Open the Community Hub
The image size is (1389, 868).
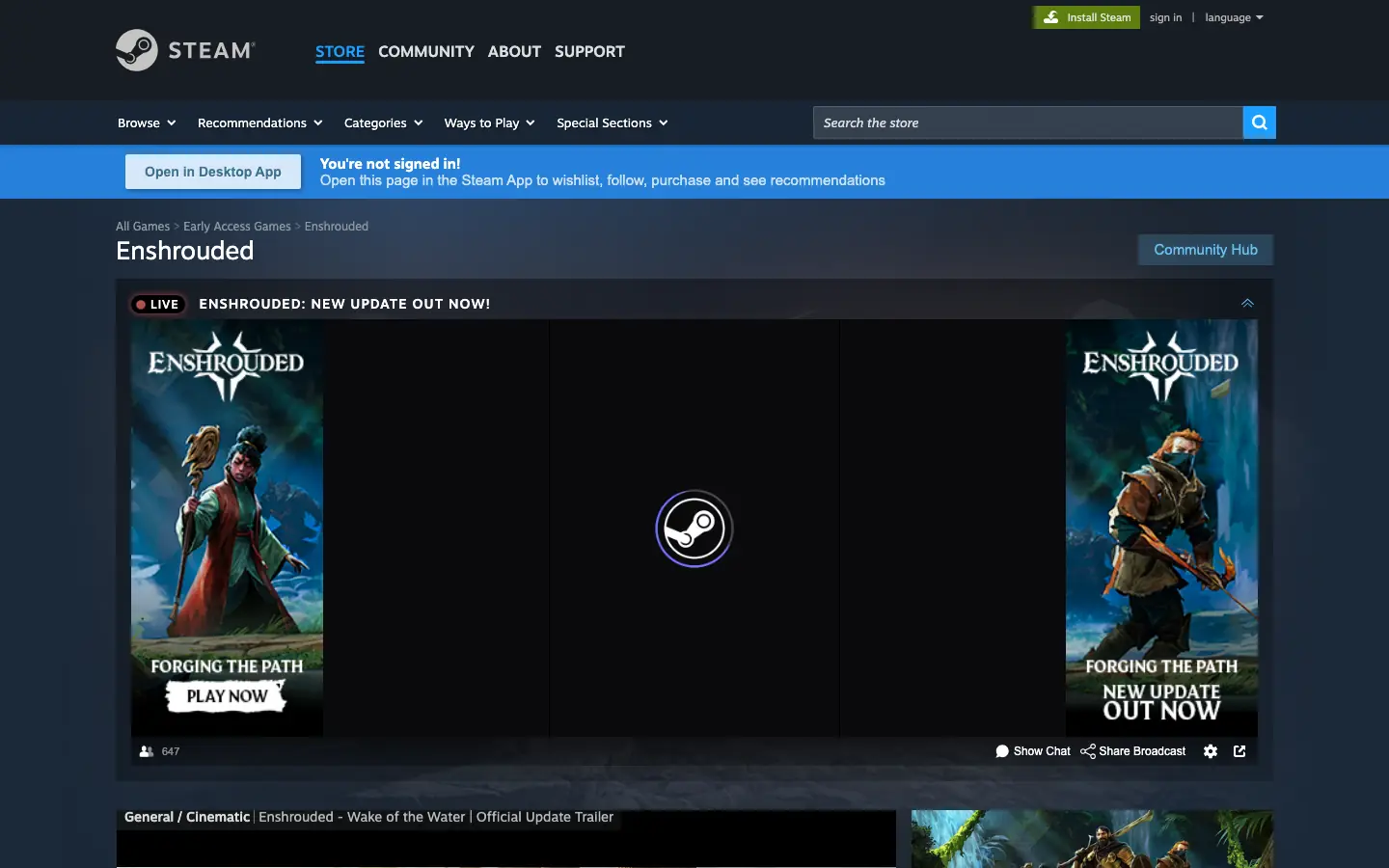point(1206,250)
